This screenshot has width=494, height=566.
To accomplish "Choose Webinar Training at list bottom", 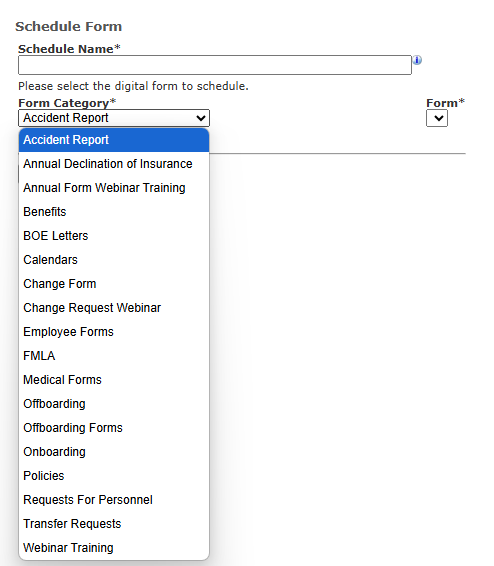I will coord(114,548).
